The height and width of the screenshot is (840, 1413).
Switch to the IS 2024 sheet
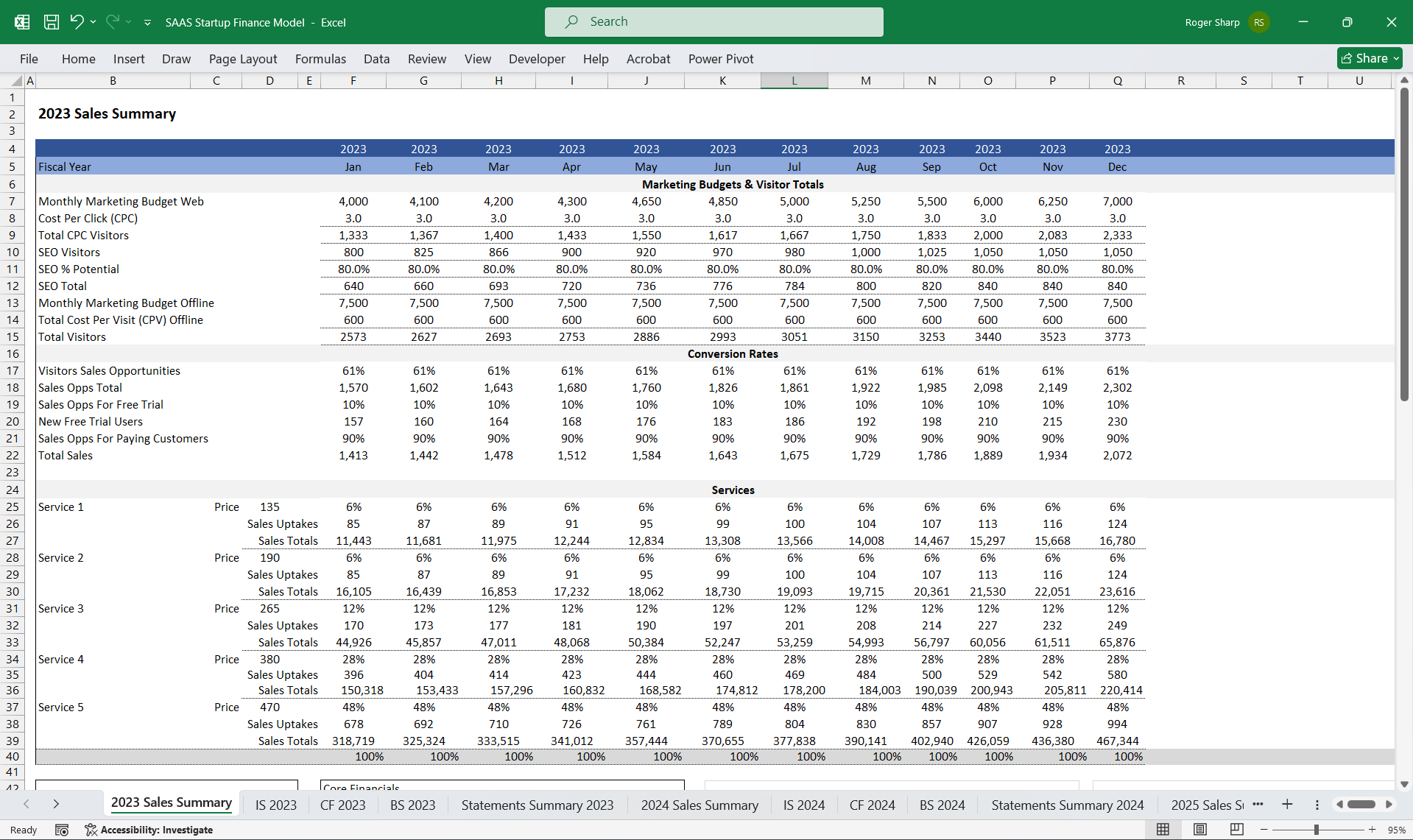tap(804, 805)
